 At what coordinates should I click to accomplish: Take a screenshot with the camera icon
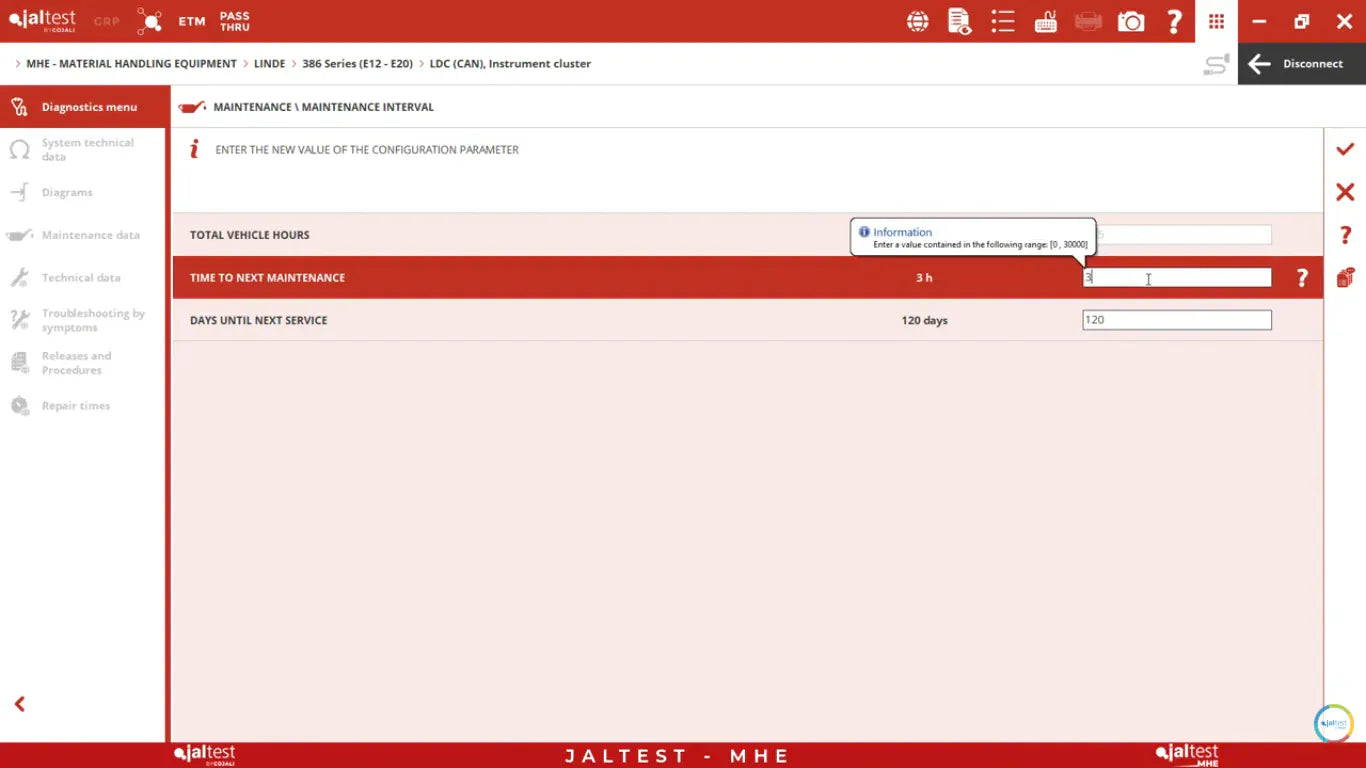tap(1131, 21)
